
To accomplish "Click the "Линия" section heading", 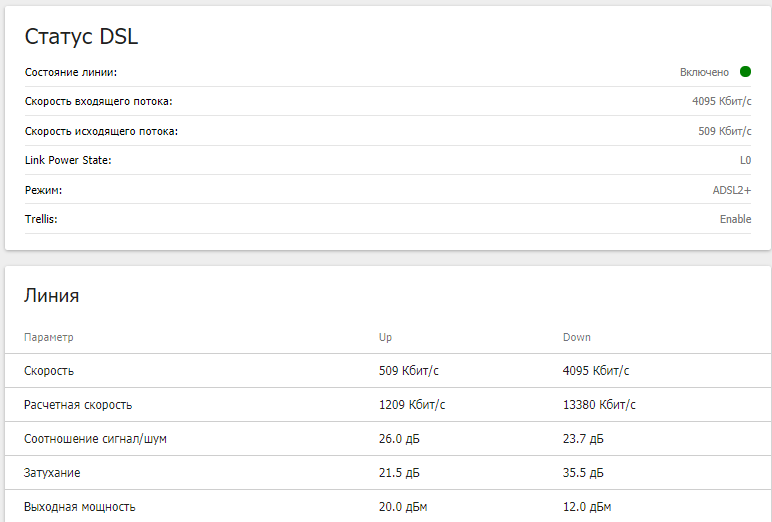I will point(52,296).
